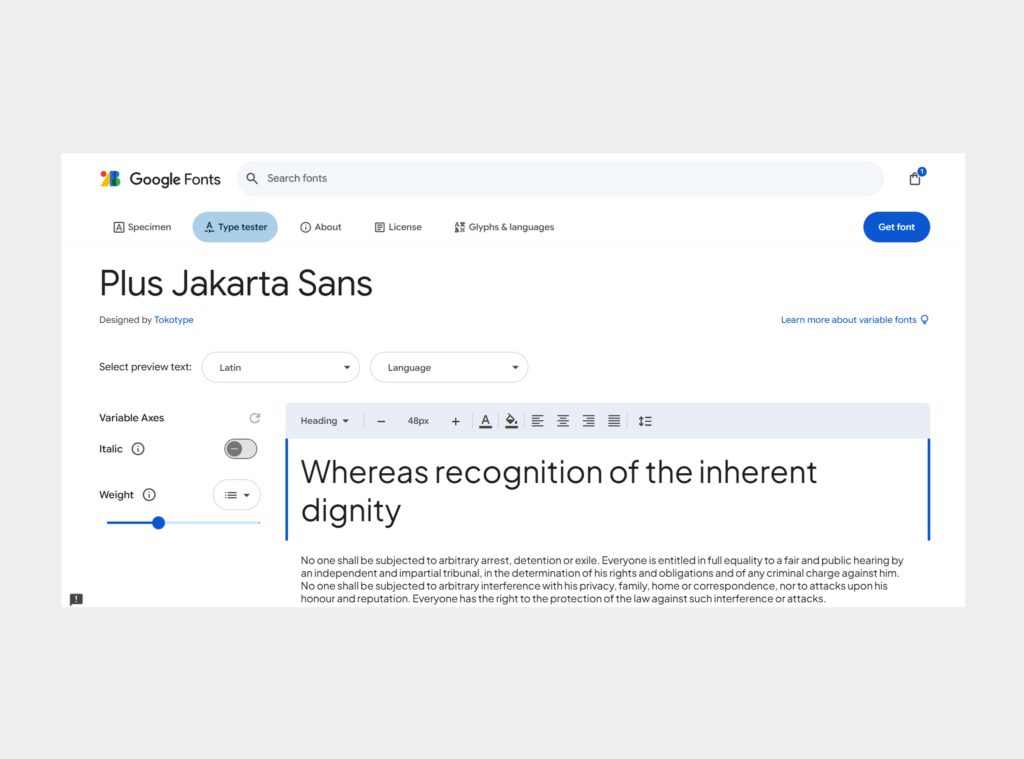This screenshot has width=1024, height=759.
Task: Align preview text right
Action: click(588, 421)
